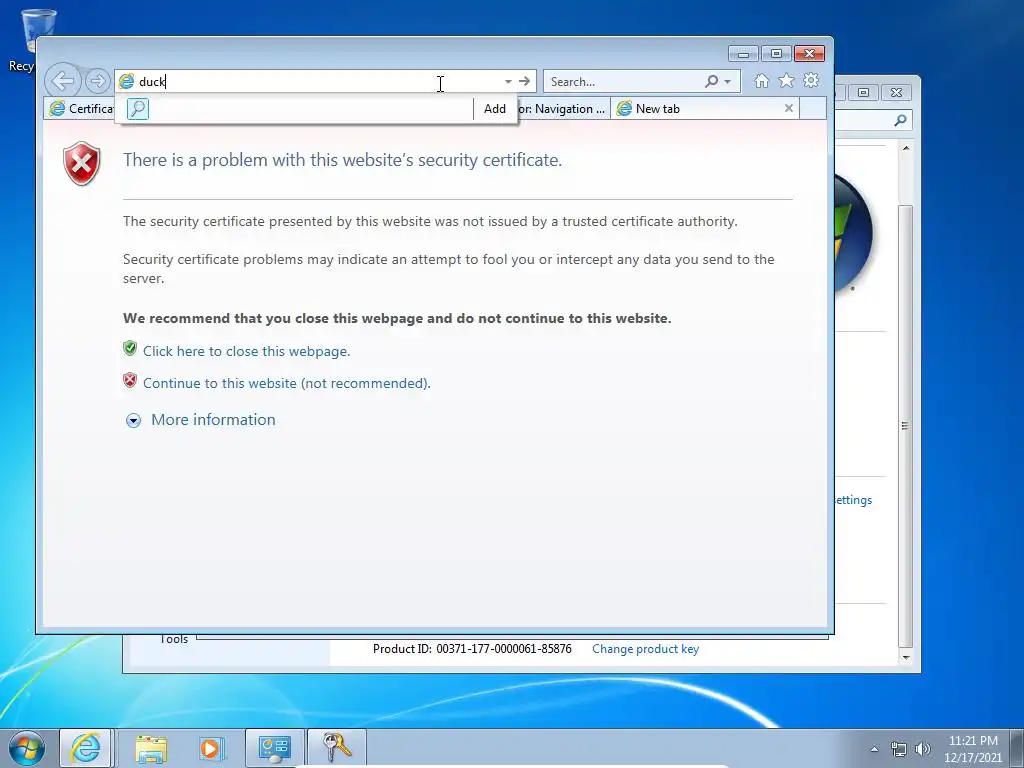Open Favorites with the star icon
The width and height of the screenshot is (1024, 768).
pos(786,81)
